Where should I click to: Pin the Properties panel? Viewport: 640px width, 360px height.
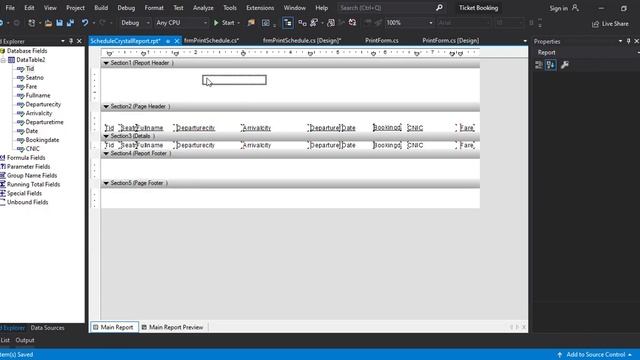(x=629, y=41)
